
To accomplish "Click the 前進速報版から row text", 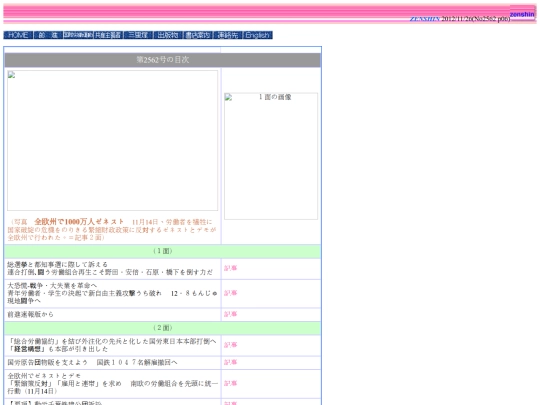I will tap(30, 314).
